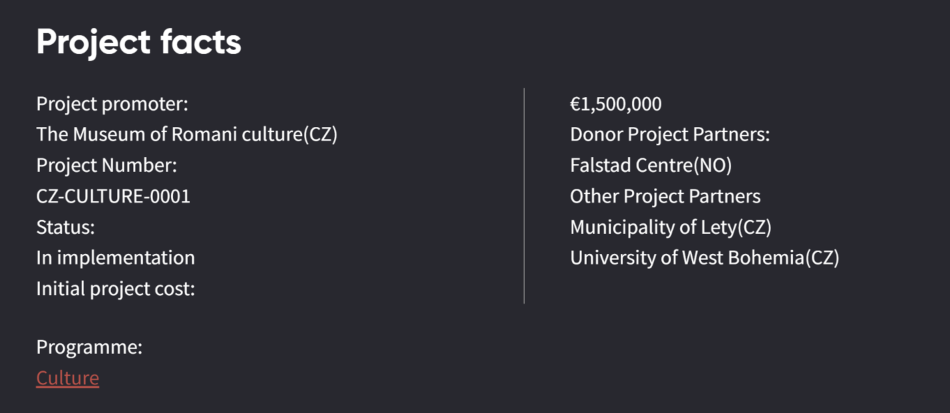Image resolution: width=950 pixels, height=413 pixels.
Task: Click the Programme label
Action: tap(89, 347)
